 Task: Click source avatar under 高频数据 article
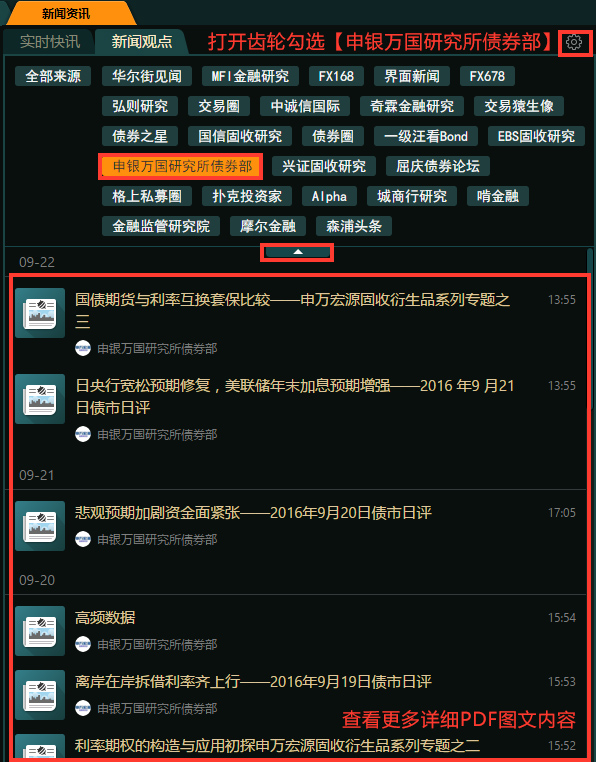click(x=83, y=644)
